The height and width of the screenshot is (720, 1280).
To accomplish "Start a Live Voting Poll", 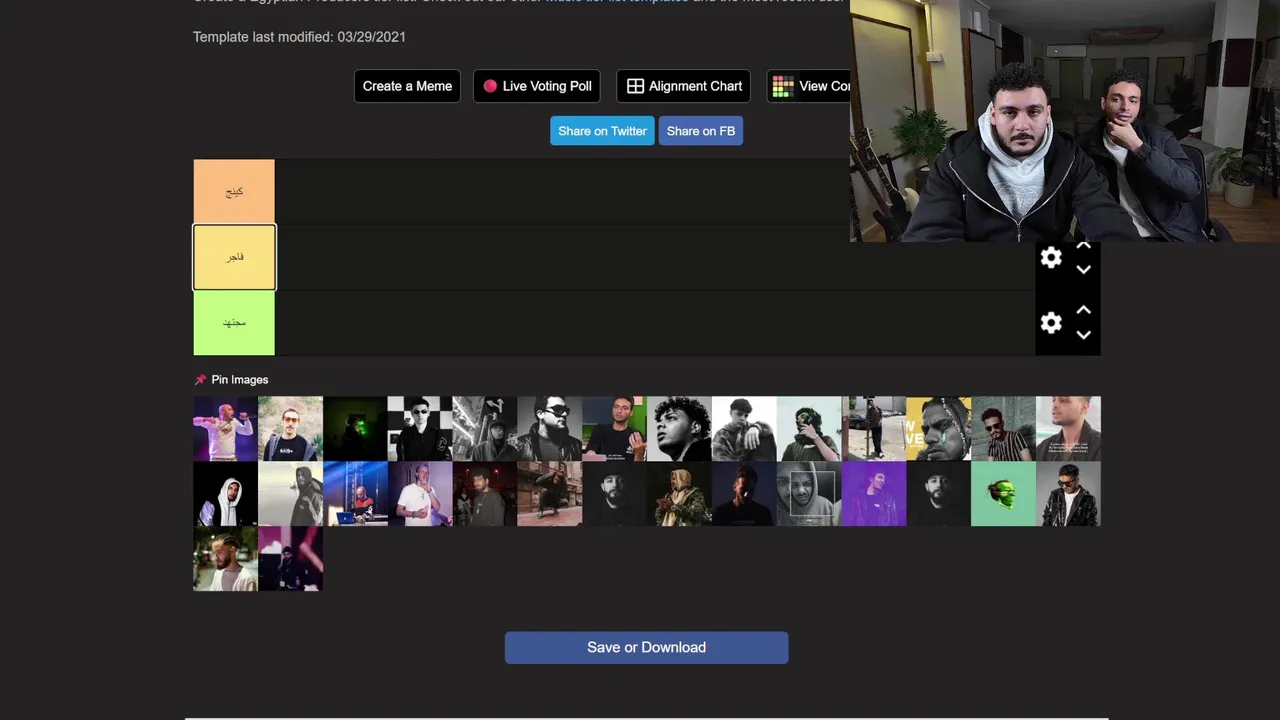I will pyautogui.click(x=537, y=86).
